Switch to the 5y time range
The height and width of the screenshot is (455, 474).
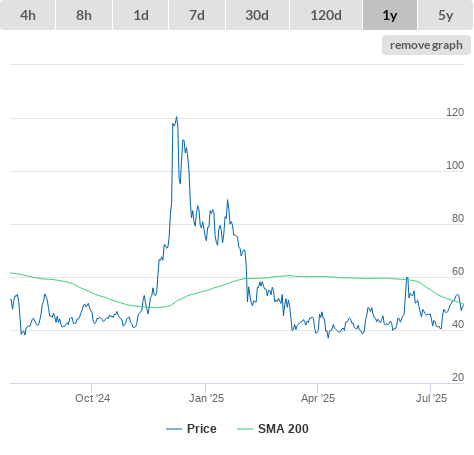(446, 15)
